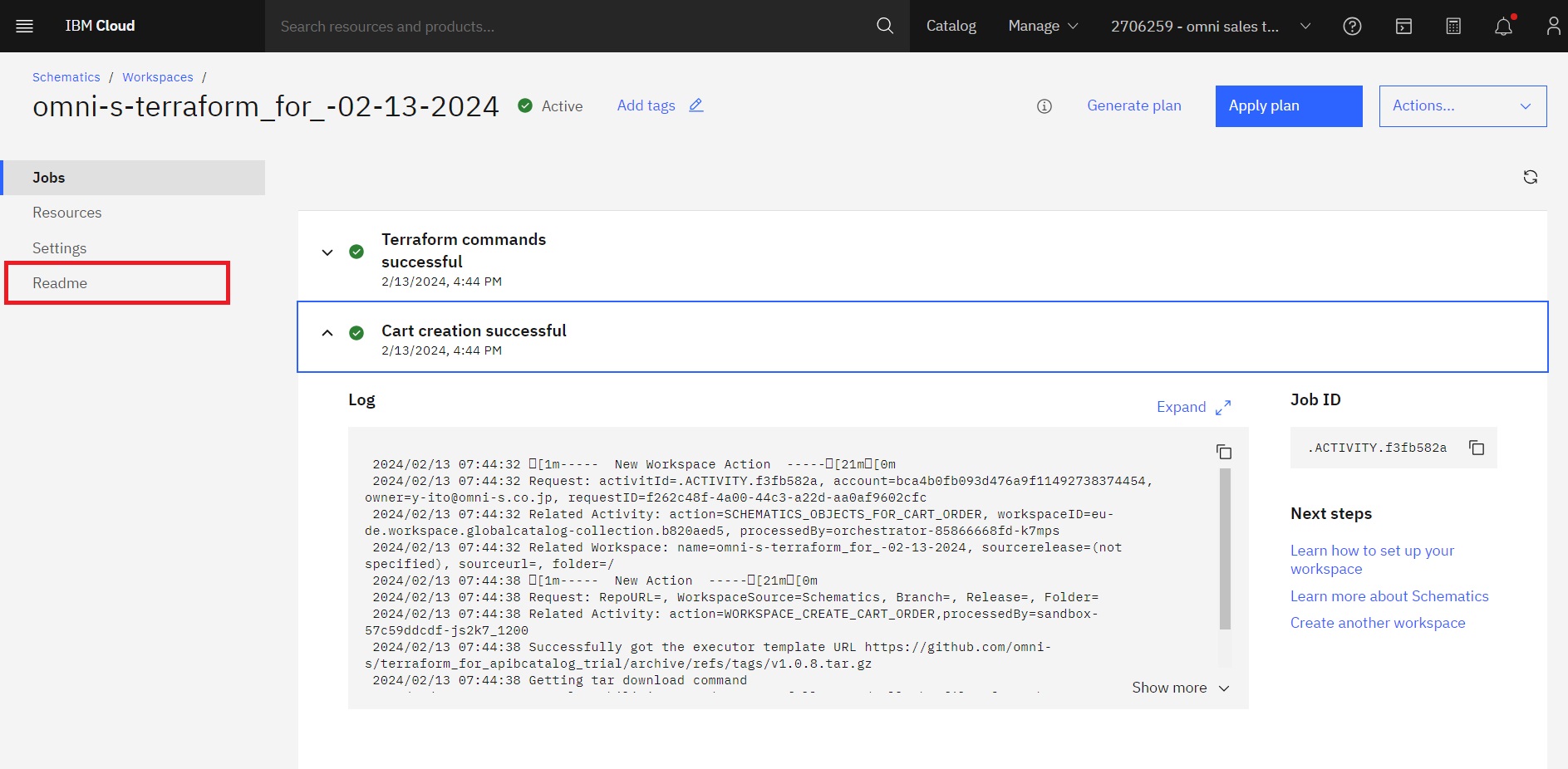This screenshot has height=769, width=1568.
Task: Open the Catalog menu item
Action: (951, 26)
